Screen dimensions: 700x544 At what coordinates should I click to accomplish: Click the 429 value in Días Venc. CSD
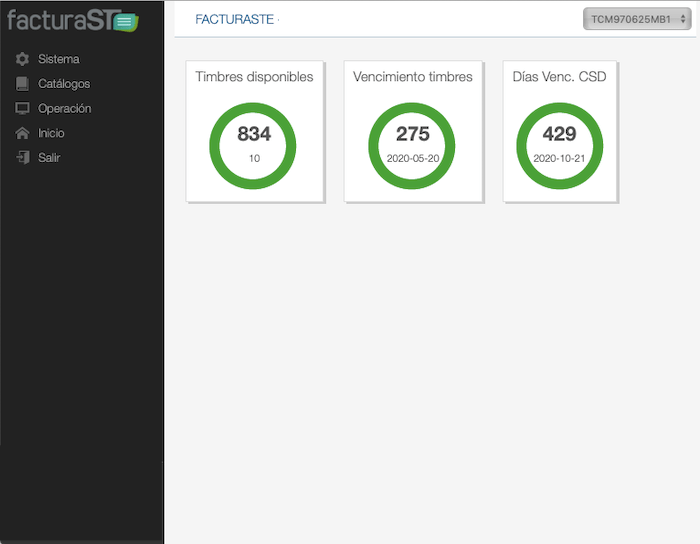[x=560, y=135]
